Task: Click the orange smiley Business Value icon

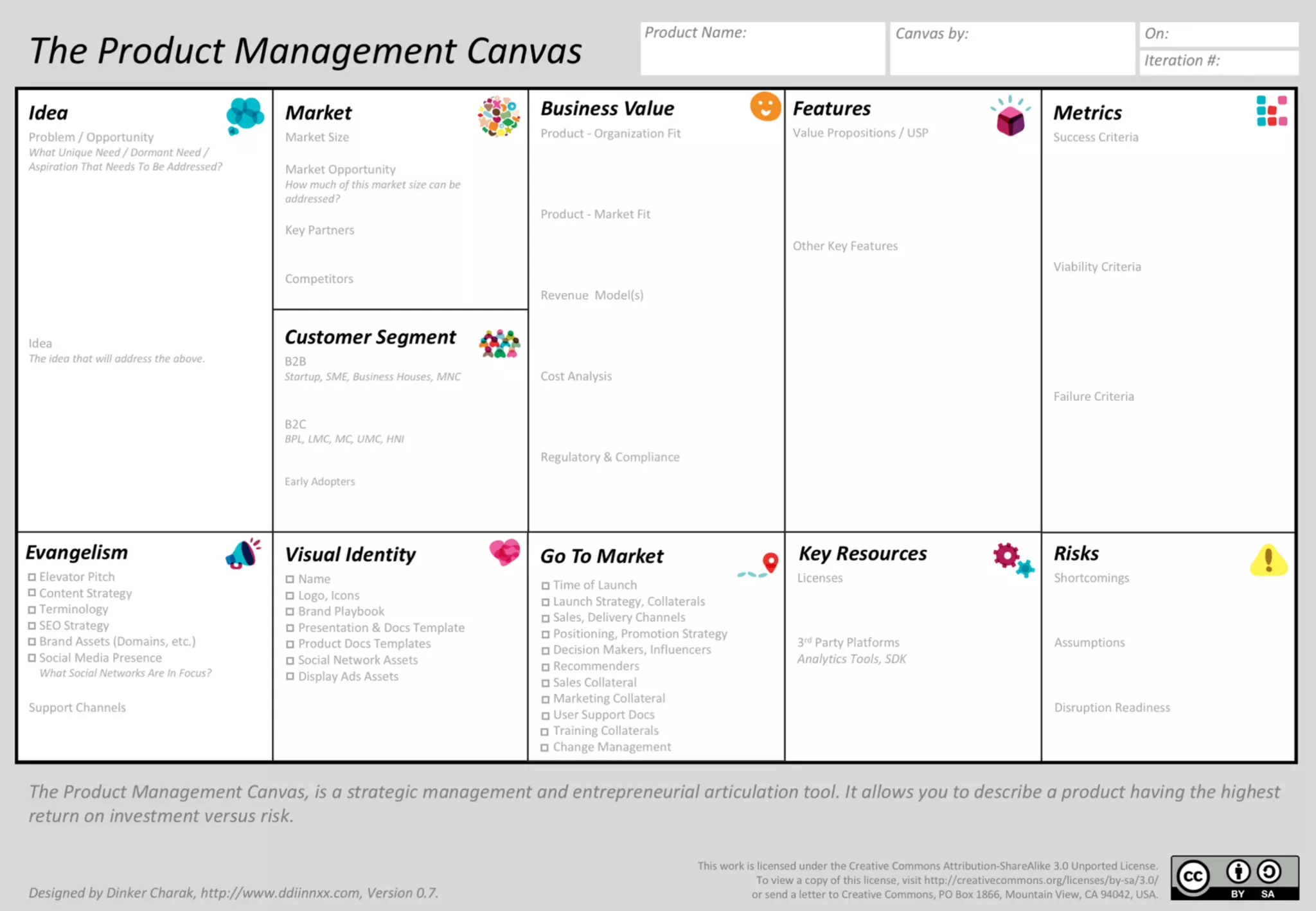Action: tap(765, 107)
